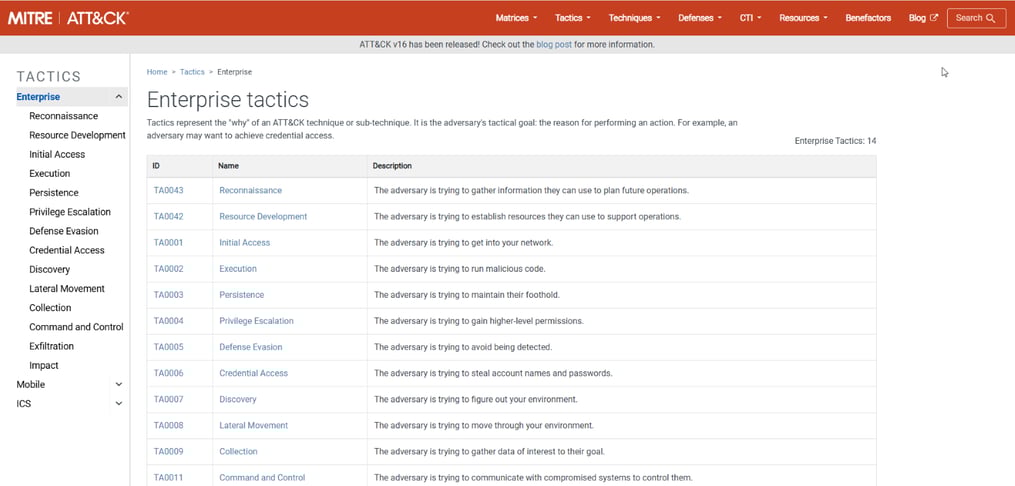
Task: Expand the ICS sidebar section
Action: [118, 404]
